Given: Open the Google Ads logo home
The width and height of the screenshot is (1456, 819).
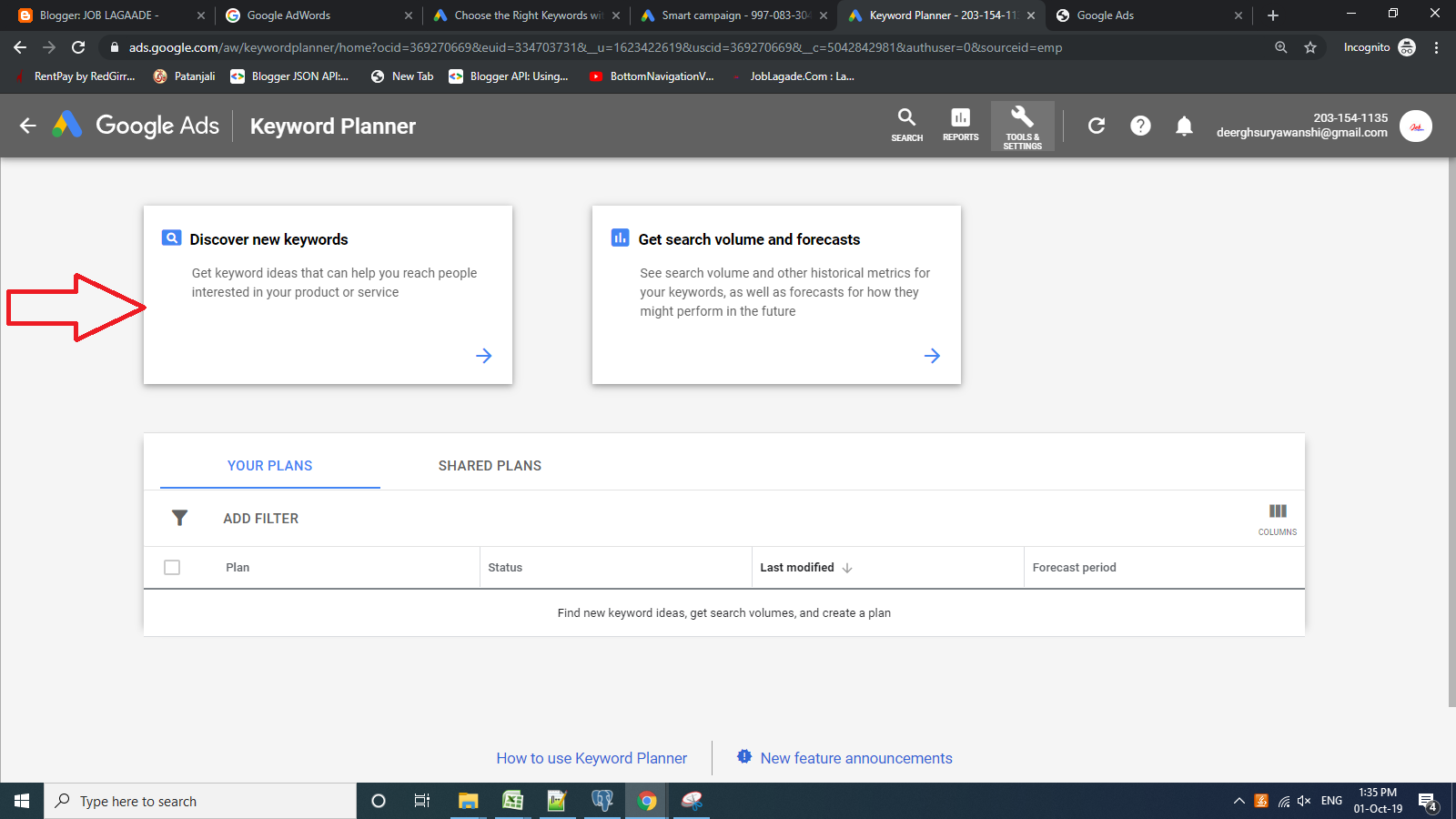Looking at the screenshot, I should click(136, 126).
